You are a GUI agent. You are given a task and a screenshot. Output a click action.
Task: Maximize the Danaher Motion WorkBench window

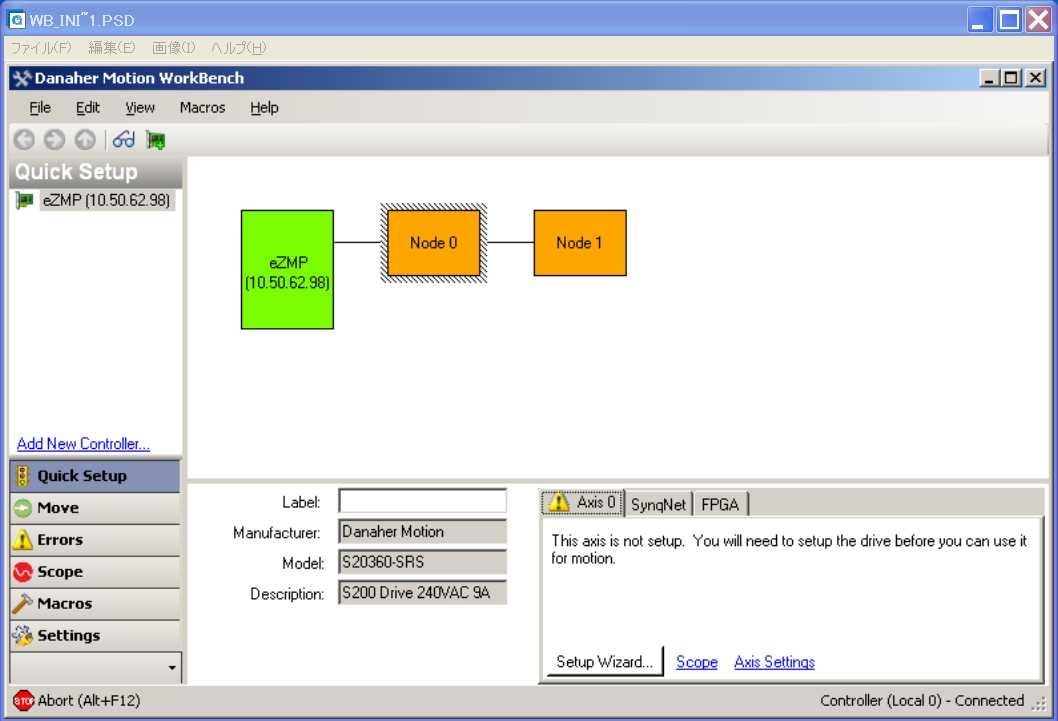click(1011, 78)
